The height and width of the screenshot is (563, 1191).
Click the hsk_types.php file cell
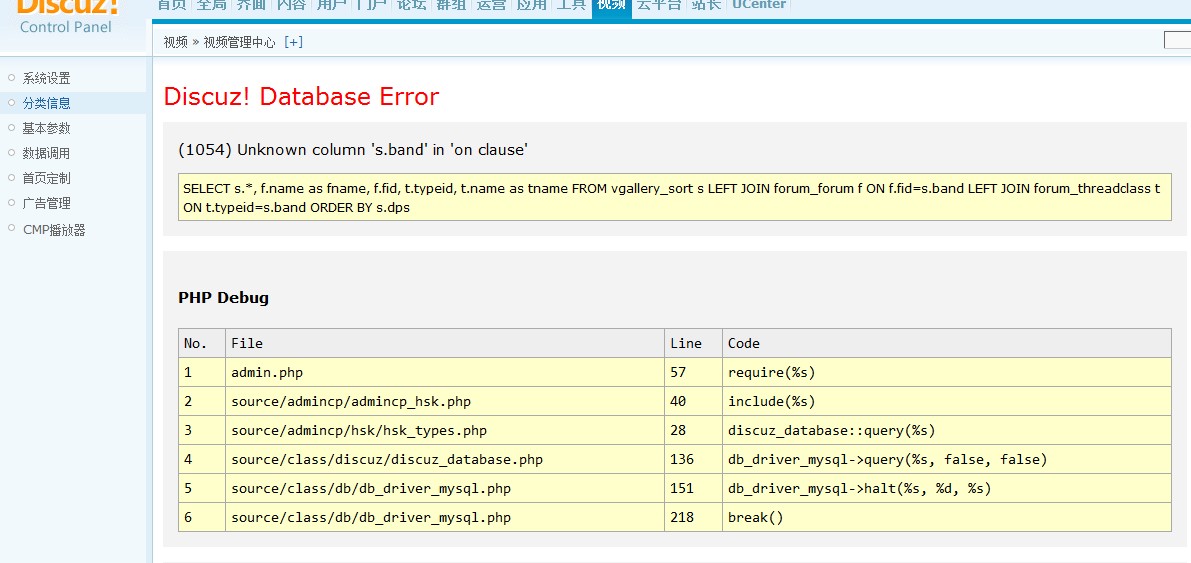(444, 430)
